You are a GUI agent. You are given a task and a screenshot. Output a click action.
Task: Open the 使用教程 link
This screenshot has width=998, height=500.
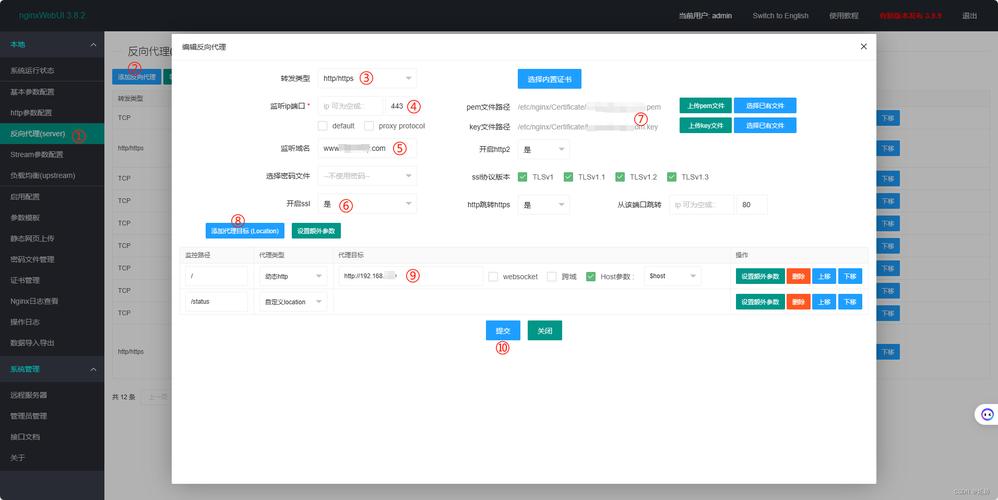tap(843, 15)
